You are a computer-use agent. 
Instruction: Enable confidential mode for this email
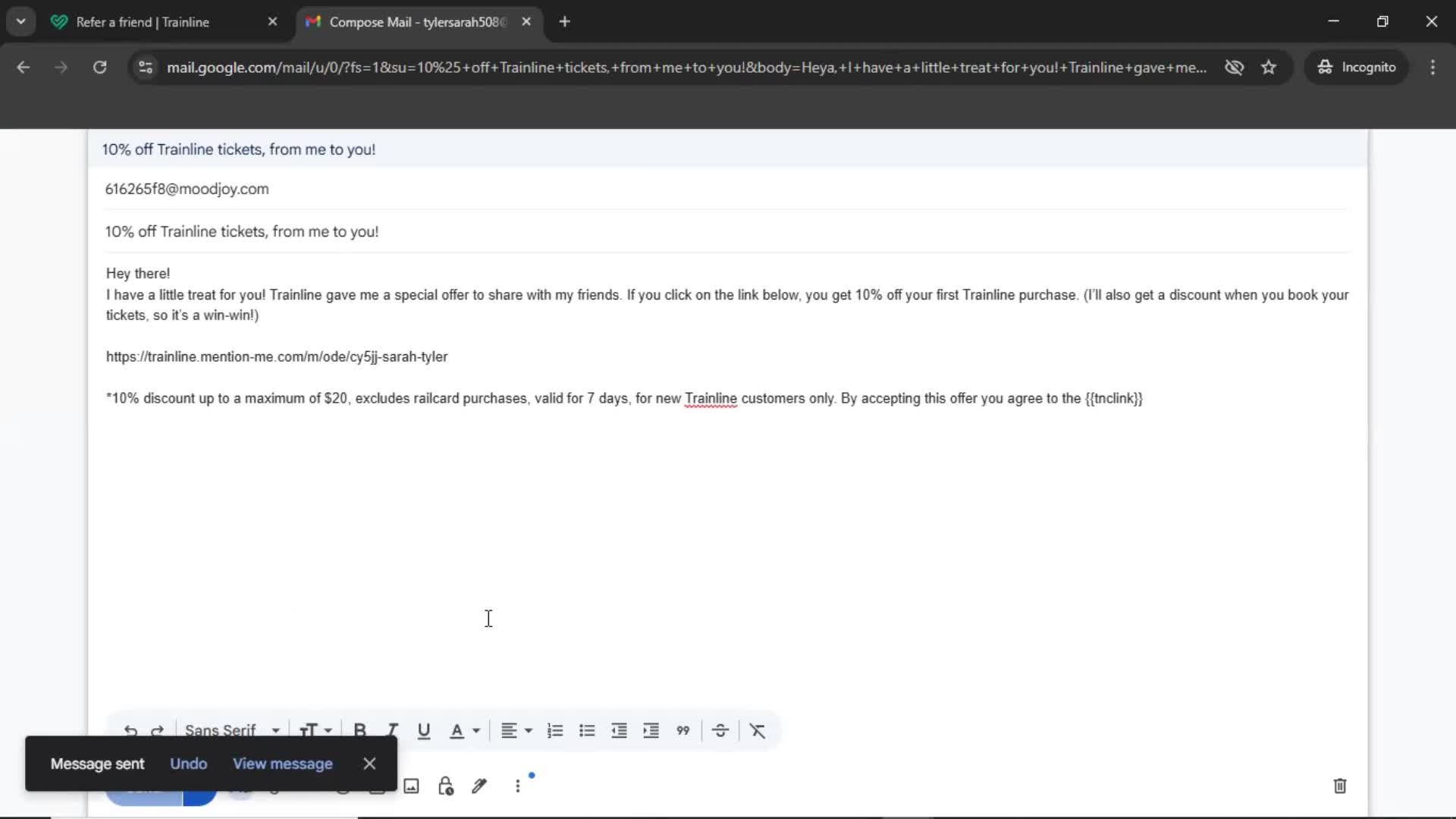(x=445, y=786)
